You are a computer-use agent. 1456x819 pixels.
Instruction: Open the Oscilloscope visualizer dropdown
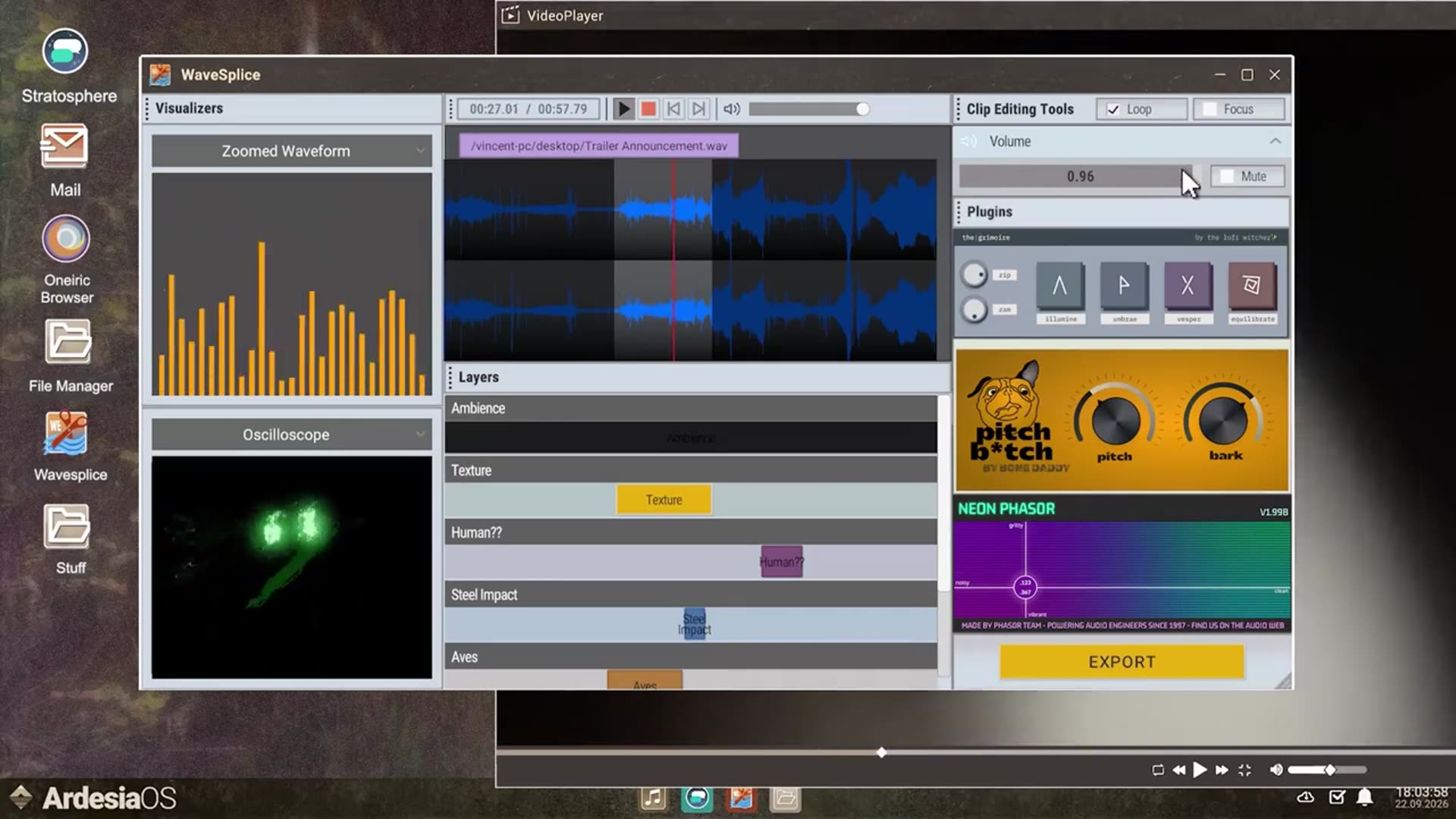pos(291,435)
